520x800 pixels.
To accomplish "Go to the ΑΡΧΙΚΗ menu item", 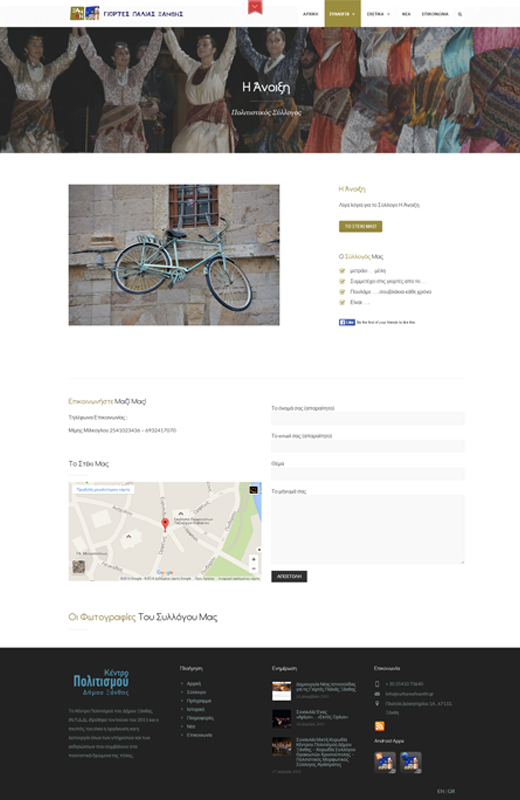I will coord(310,14).
